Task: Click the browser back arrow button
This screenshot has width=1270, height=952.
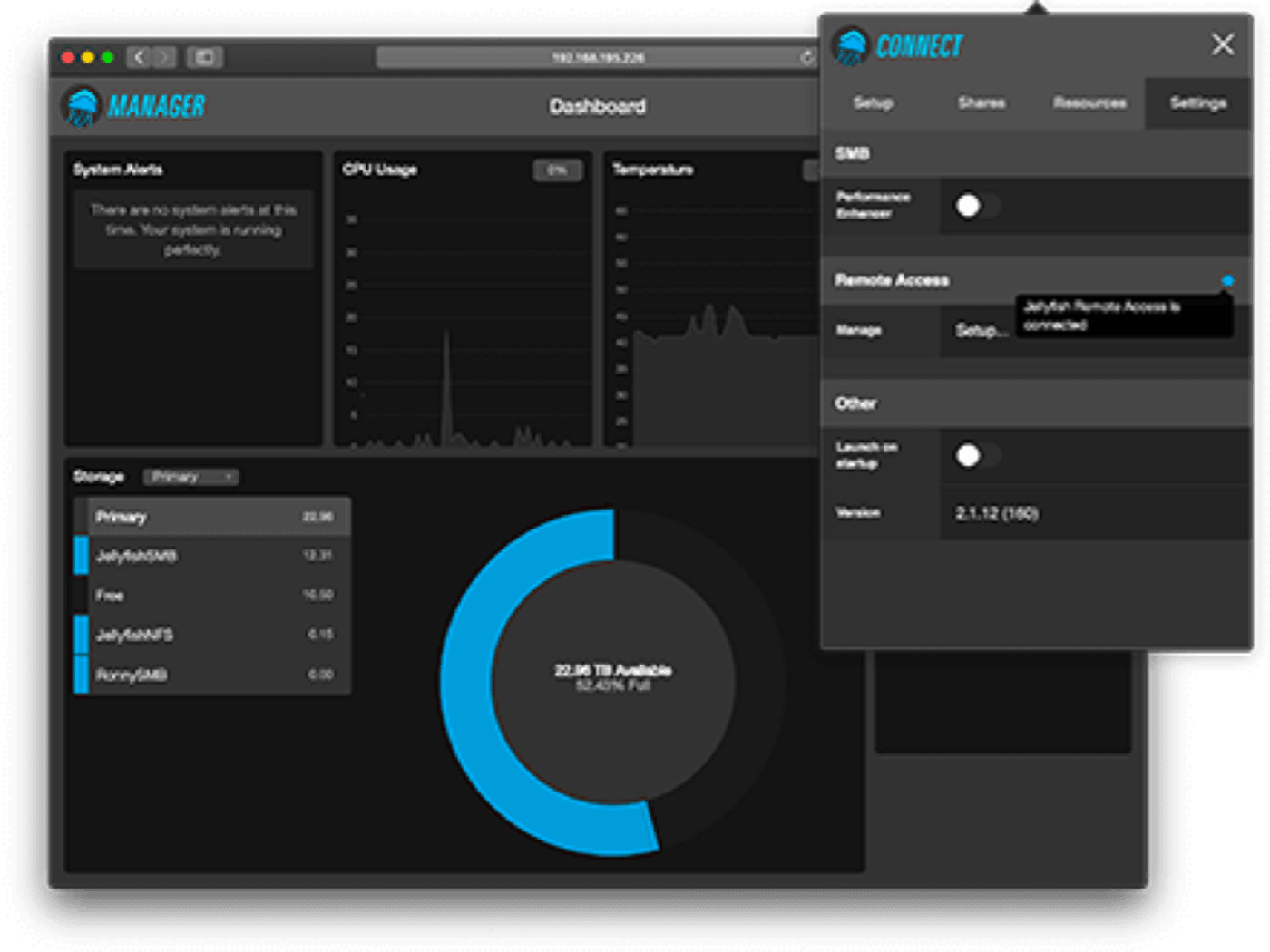Action: click(139, 58)
